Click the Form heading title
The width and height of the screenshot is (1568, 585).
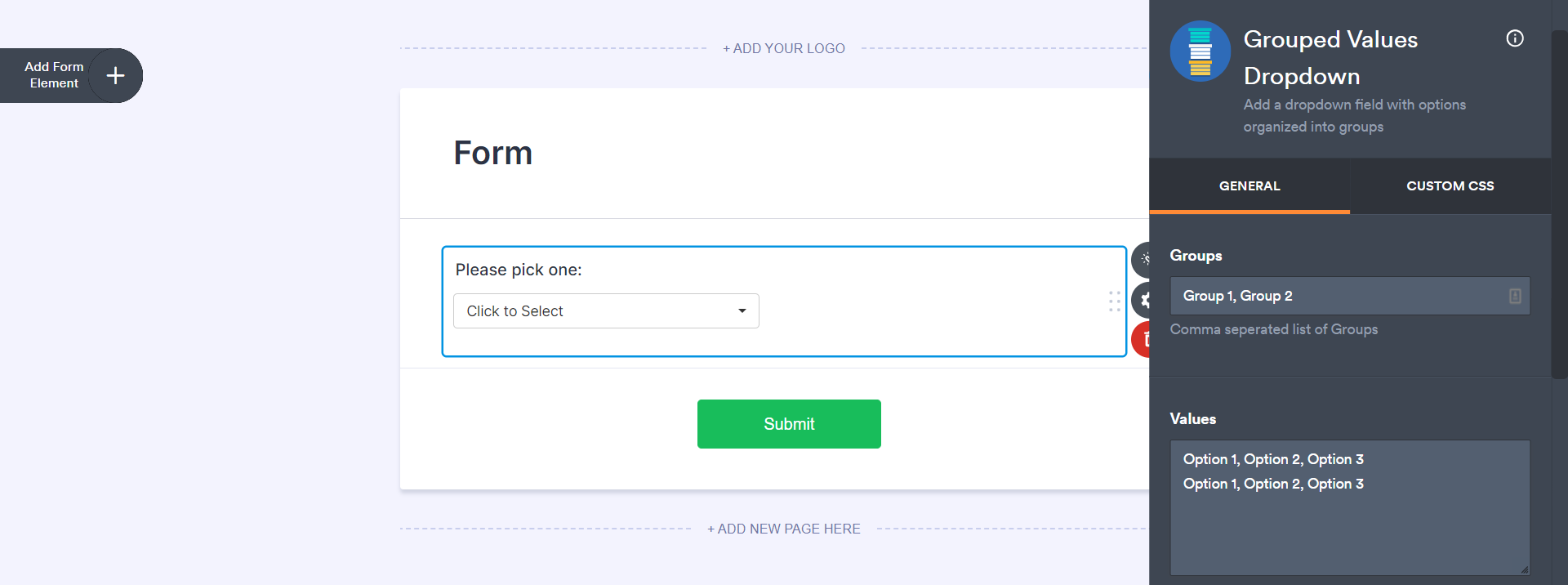pos(493,153)
